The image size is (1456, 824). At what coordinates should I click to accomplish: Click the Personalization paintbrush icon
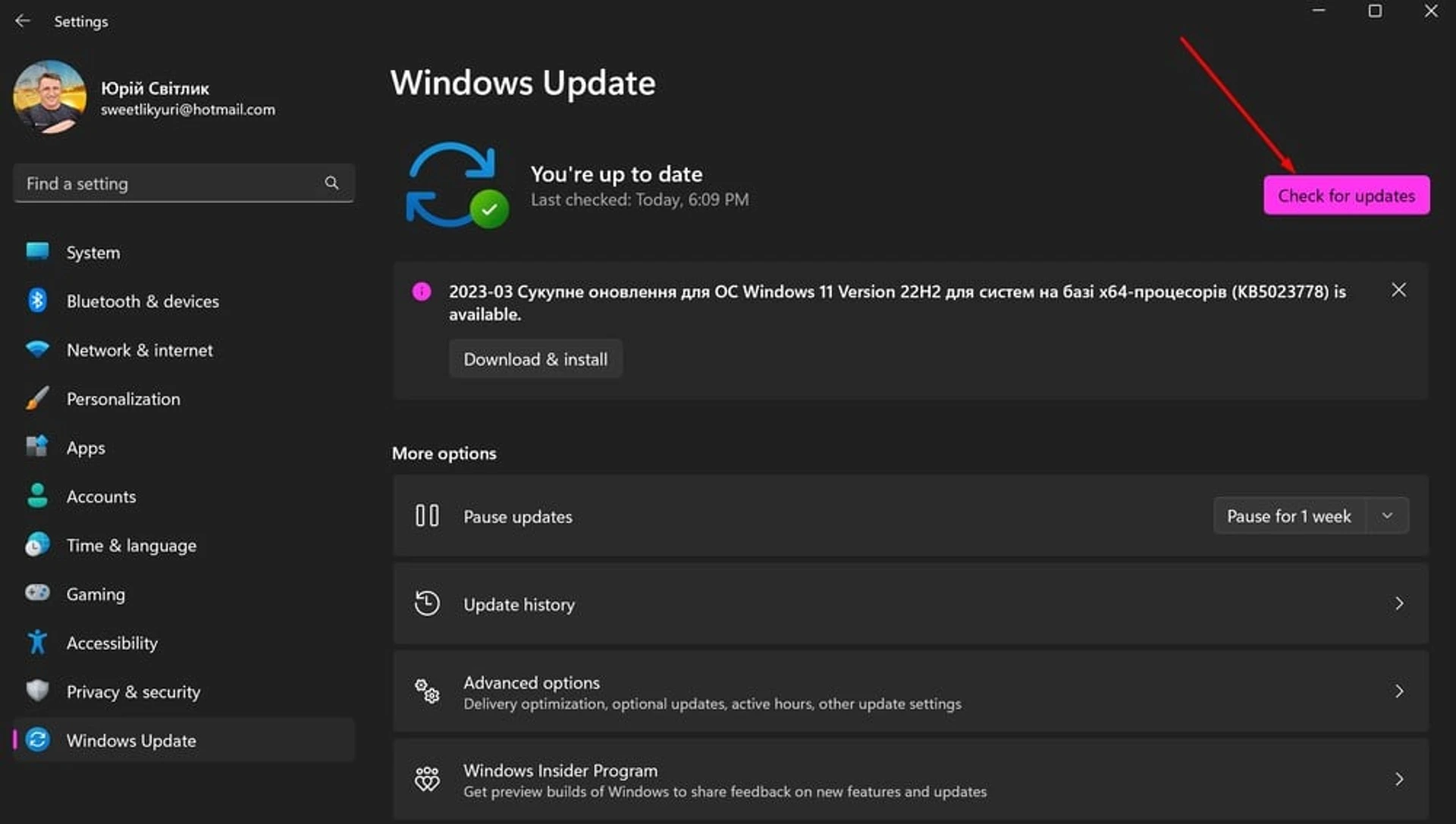(37, 398)
